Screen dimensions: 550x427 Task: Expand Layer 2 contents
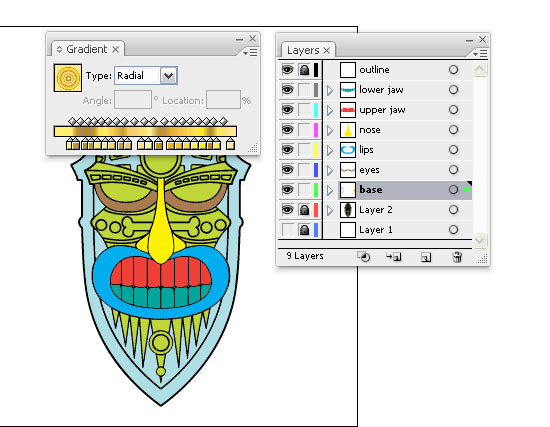(330, 210)
